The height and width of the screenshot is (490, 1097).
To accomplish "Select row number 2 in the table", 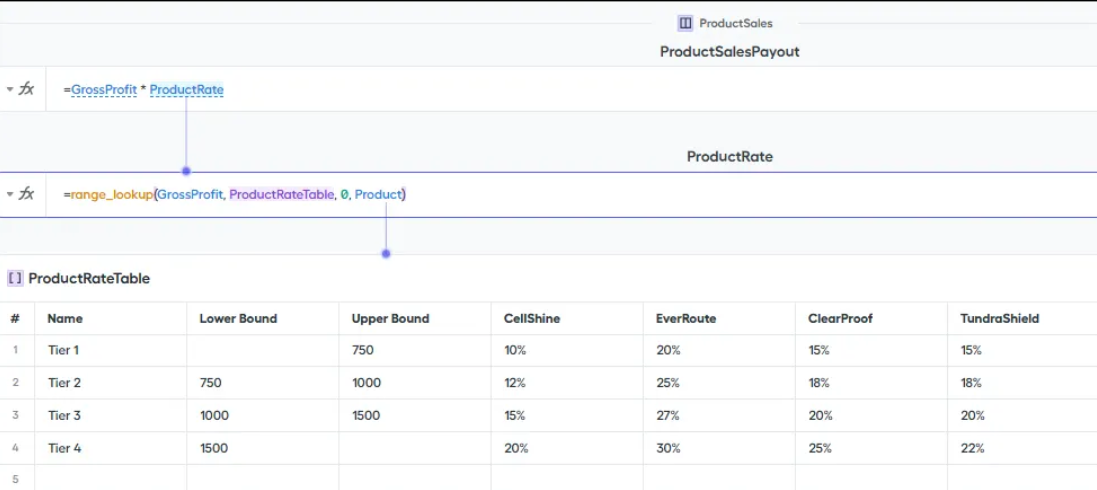I will (15, 383).
